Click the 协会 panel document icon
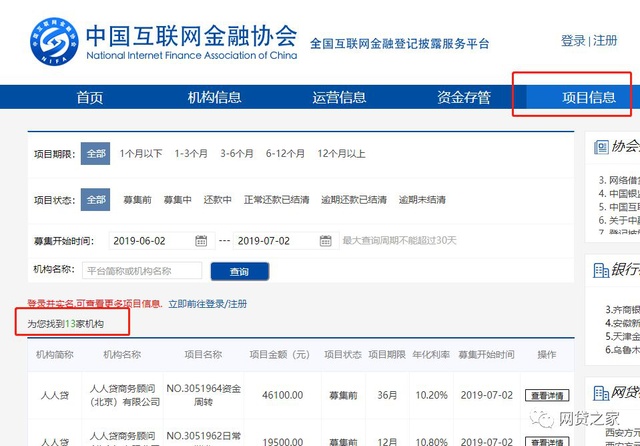The width and height of the screenshot is (640, 446). [x=601, y=147]
